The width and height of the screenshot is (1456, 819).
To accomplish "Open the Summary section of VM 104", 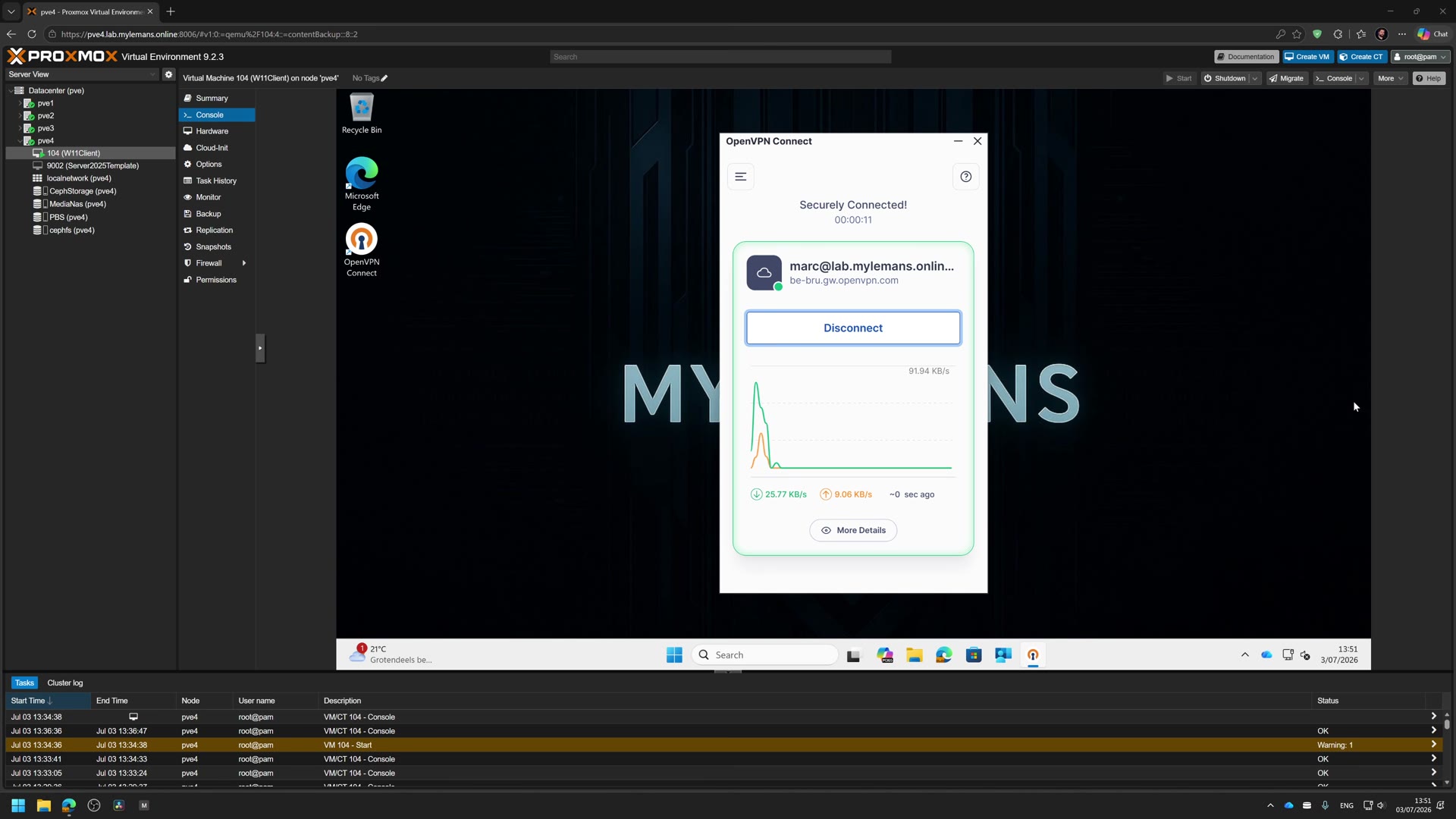I will [217, 99].
